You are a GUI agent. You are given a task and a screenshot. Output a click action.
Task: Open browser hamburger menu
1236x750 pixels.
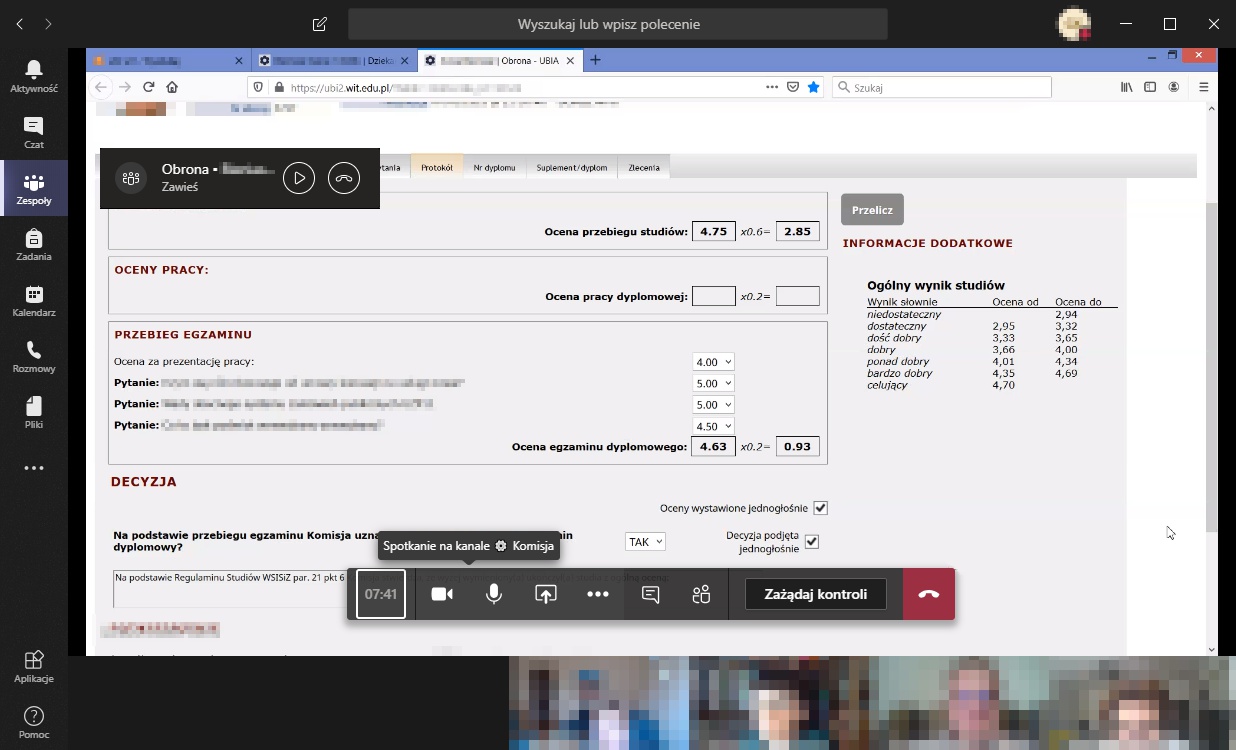1203,87
